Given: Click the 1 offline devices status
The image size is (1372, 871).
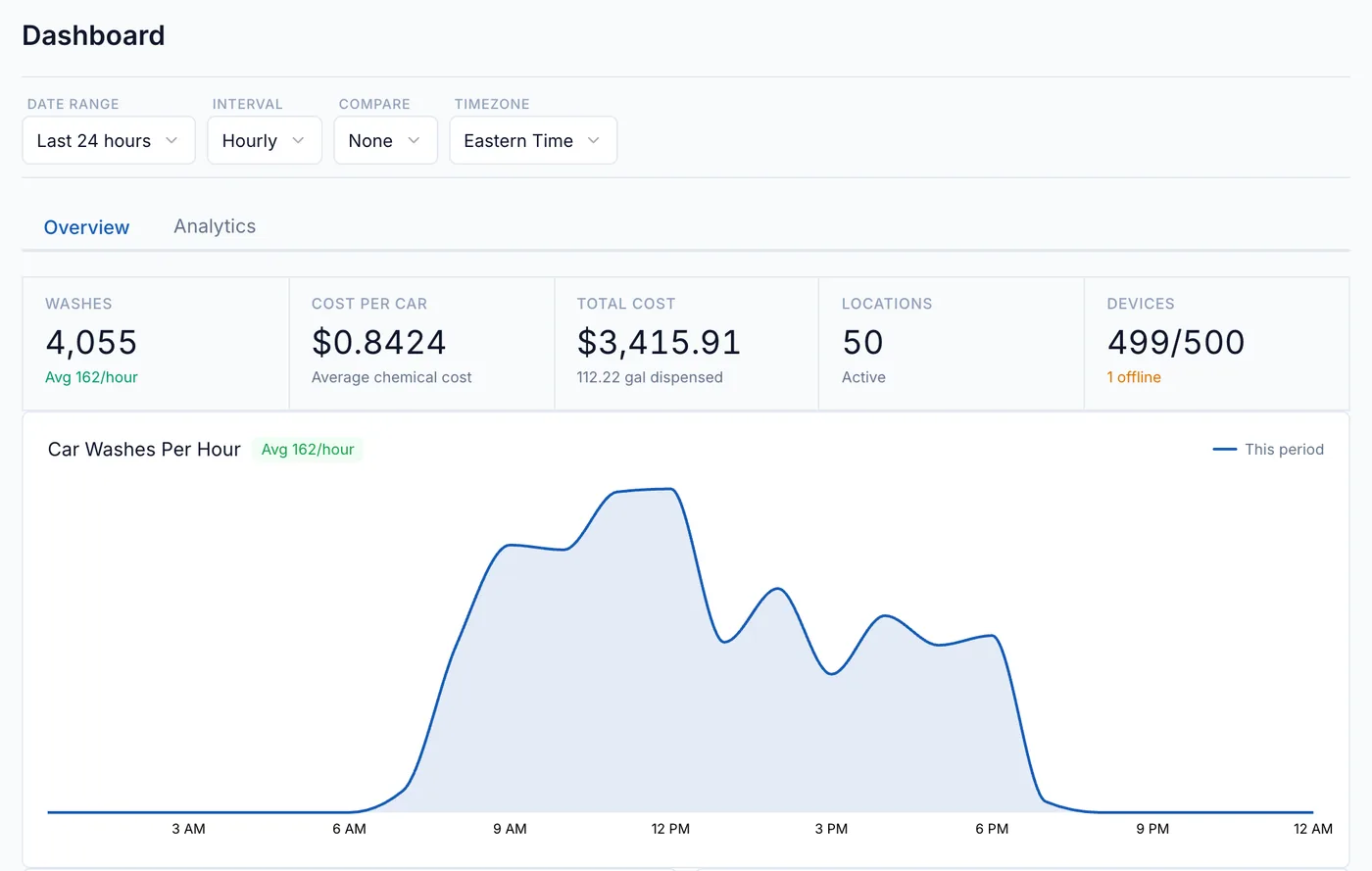Looking at the screenshot, I should [1134, 377].
